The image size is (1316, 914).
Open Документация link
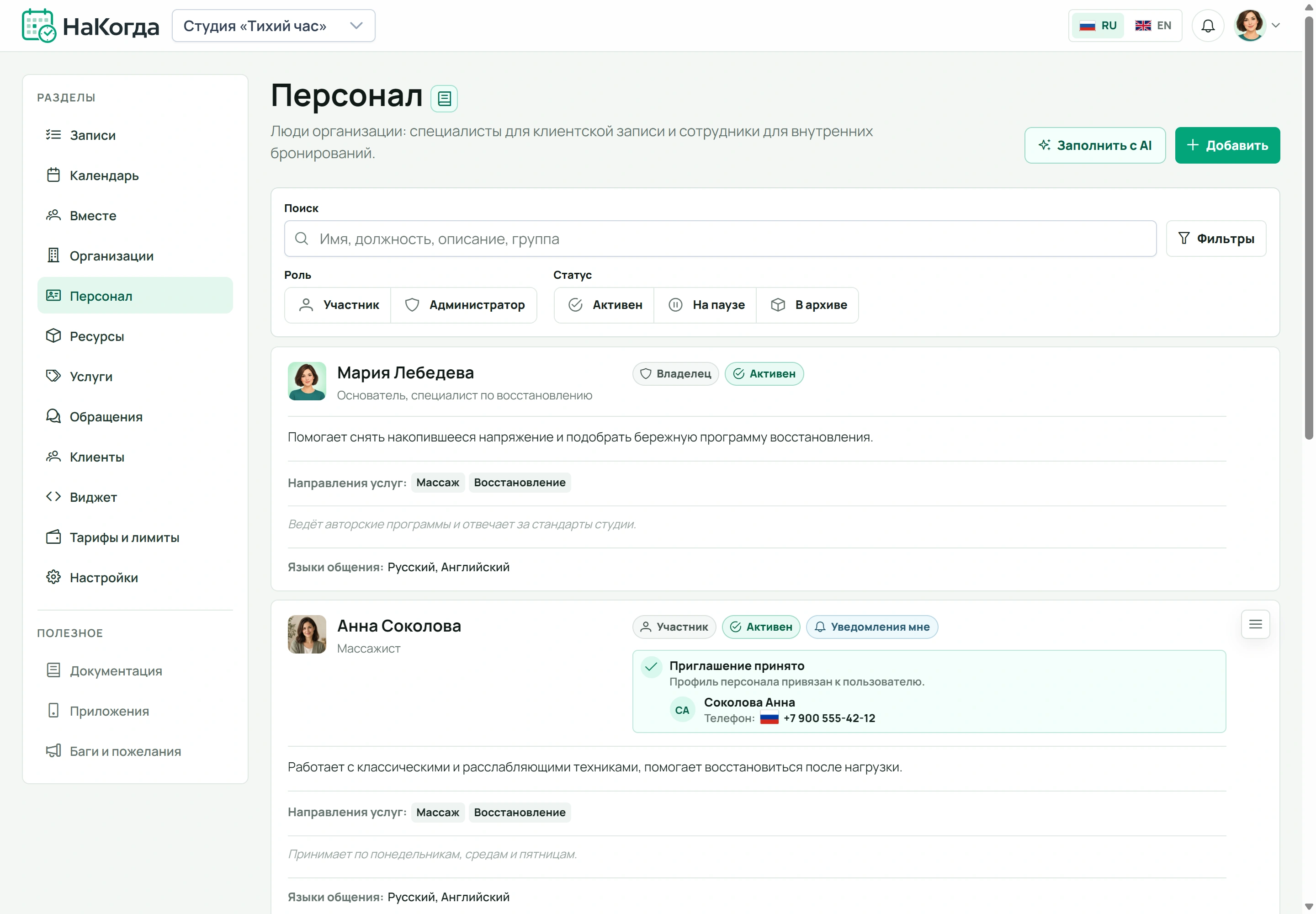pos(135,670)
